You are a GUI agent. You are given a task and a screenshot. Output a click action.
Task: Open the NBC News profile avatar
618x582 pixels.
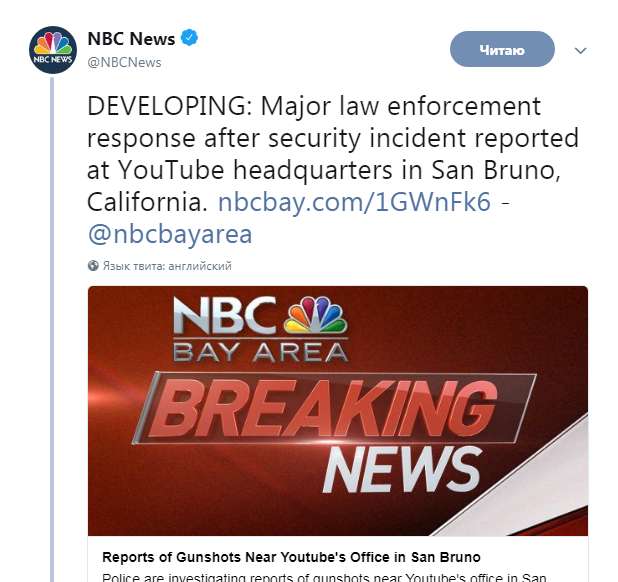point(52,50)
